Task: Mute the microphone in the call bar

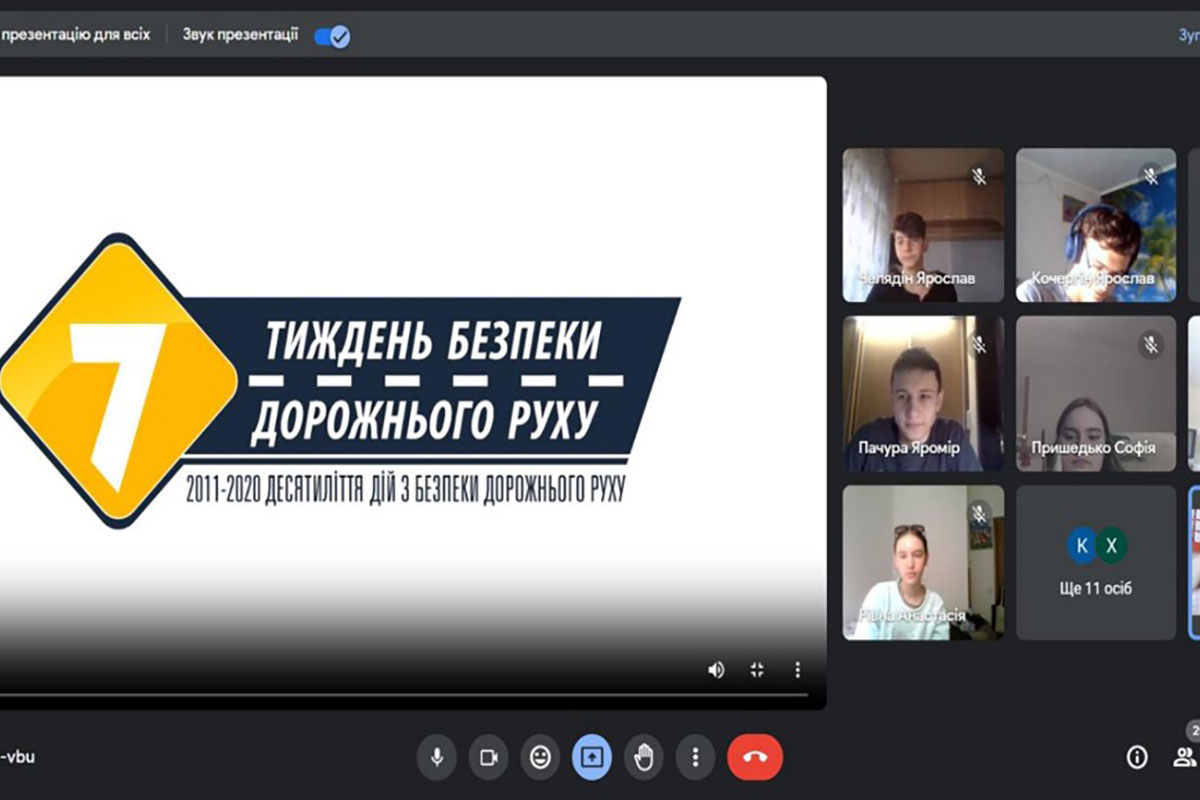Action: click(437, 757)
